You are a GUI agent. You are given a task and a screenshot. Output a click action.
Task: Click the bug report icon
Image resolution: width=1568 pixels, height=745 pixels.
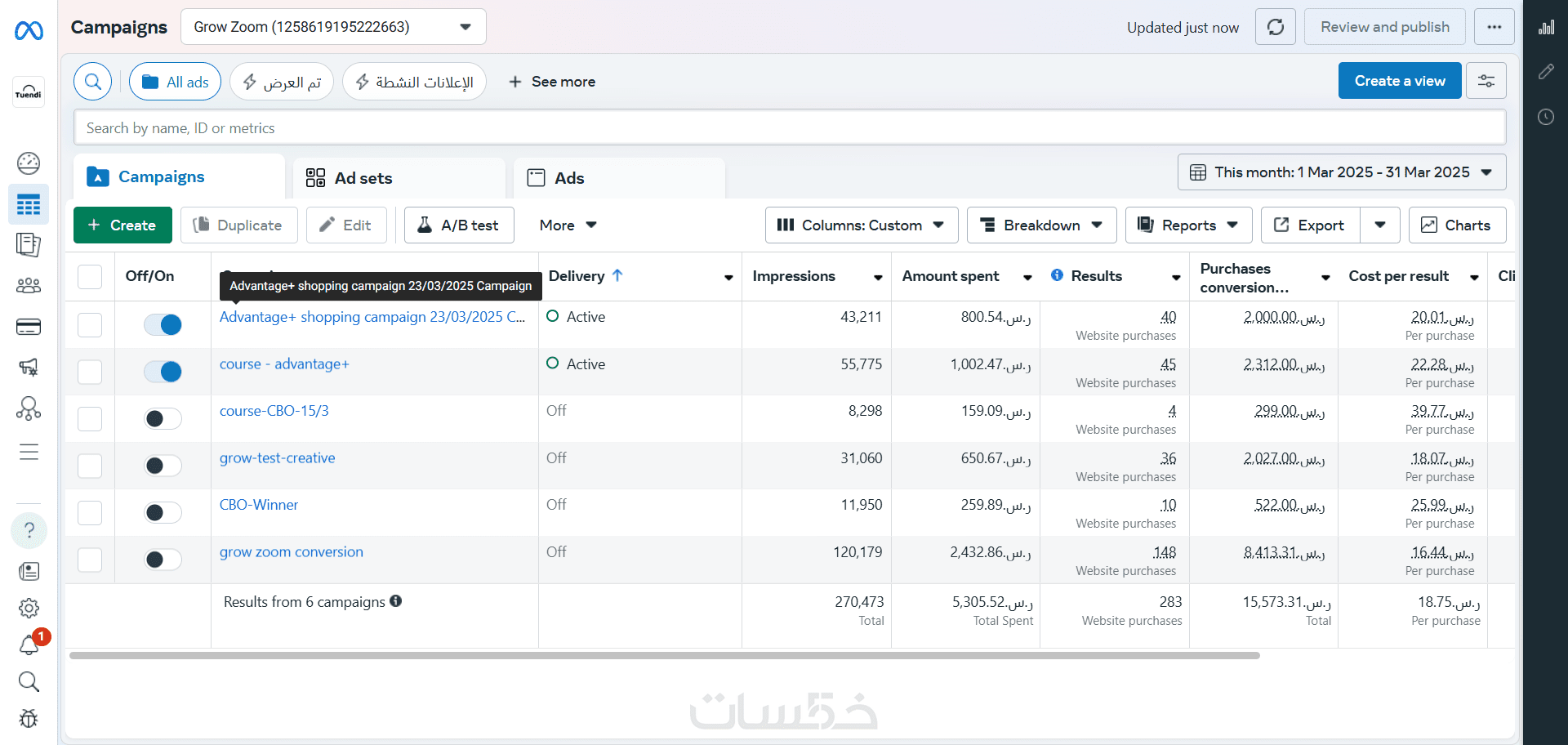coord(29,719)
